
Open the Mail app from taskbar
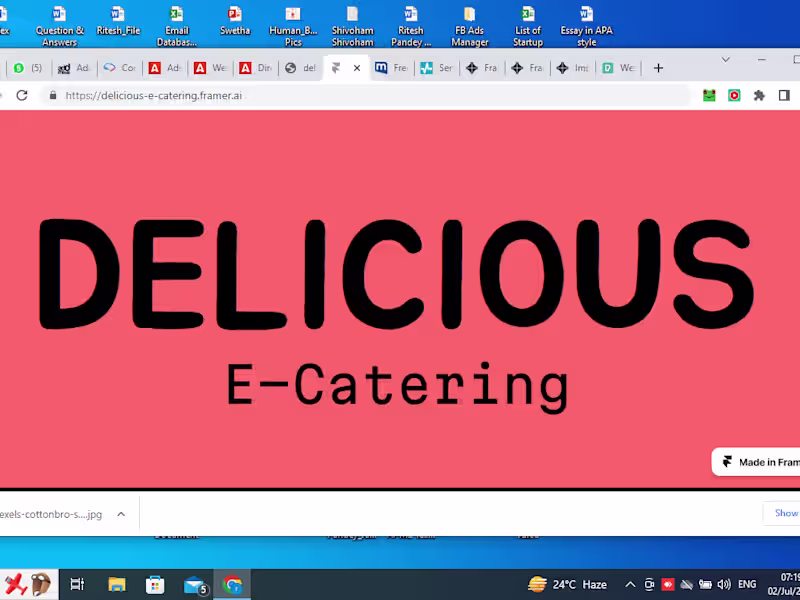coord(194,584)
